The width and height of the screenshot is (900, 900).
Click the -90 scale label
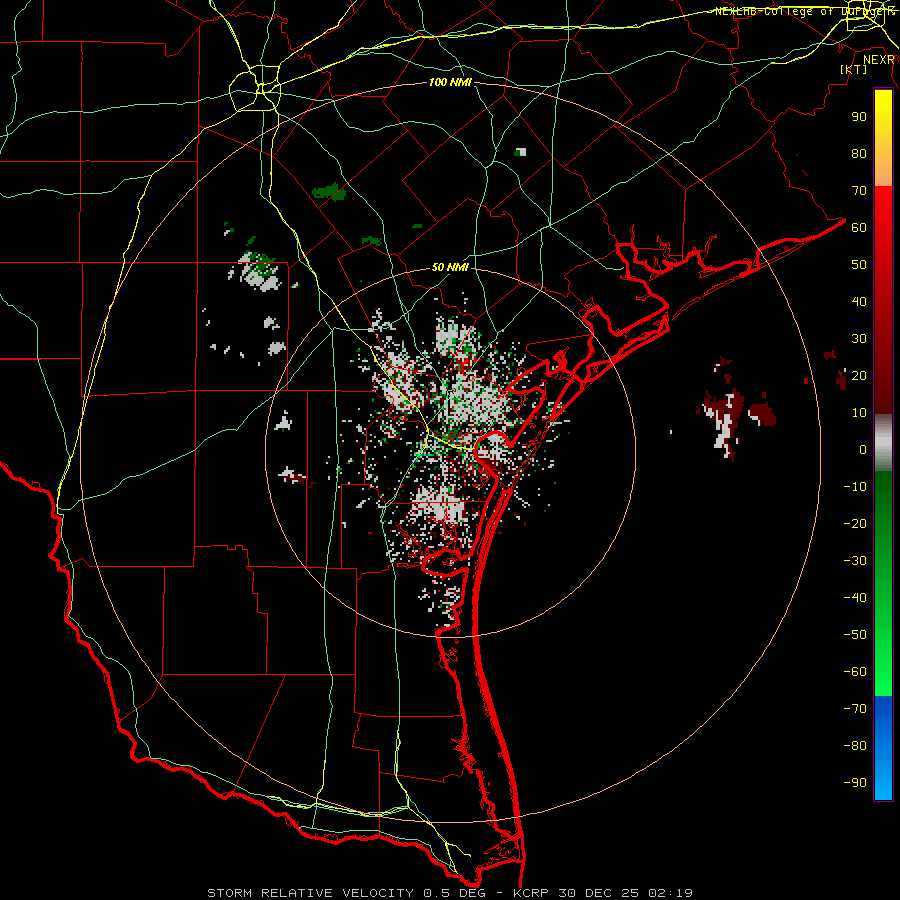pos(855,783)
